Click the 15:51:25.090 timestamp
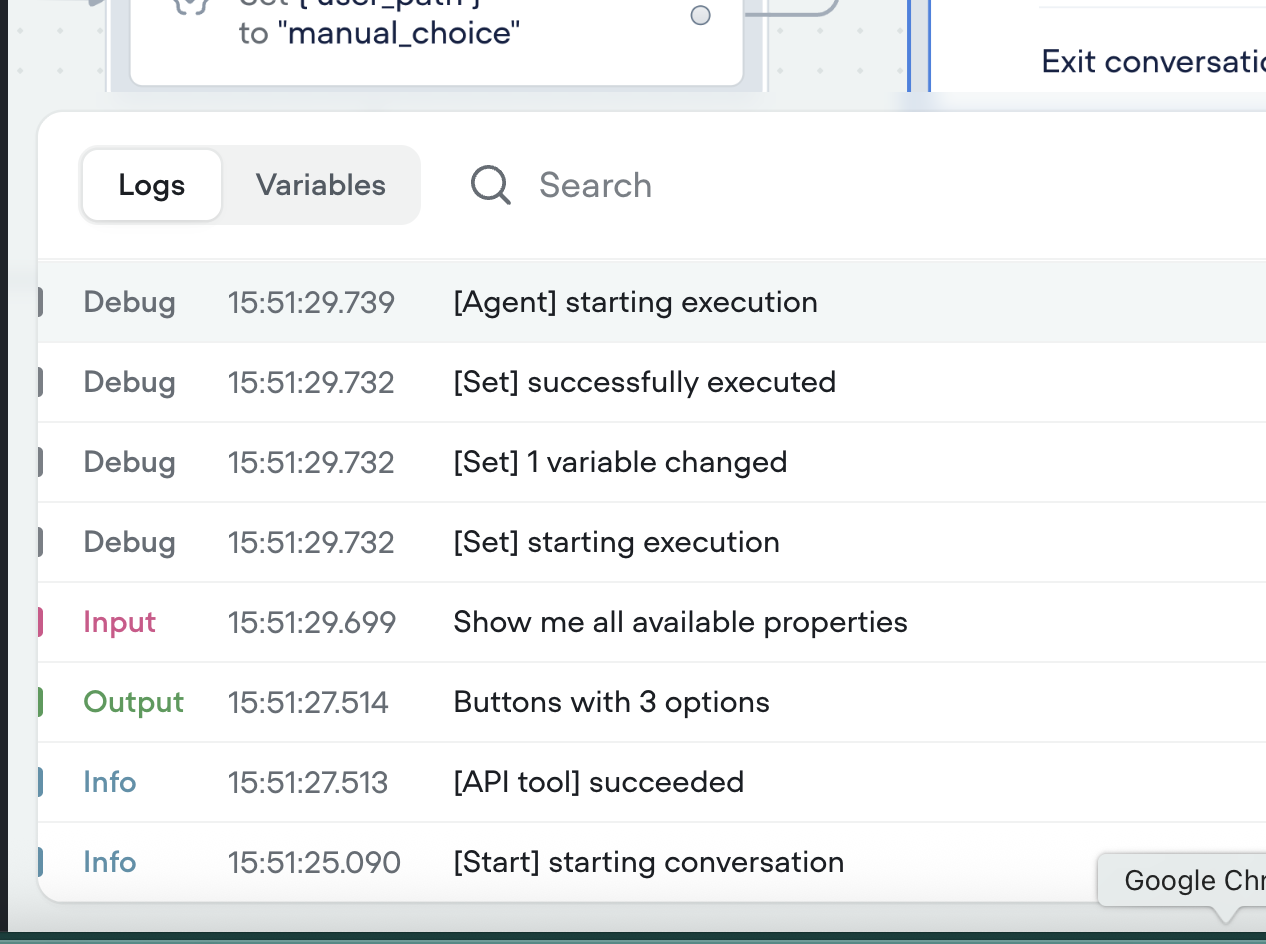Screen dimensions: 1266x944 click(313, 862)
